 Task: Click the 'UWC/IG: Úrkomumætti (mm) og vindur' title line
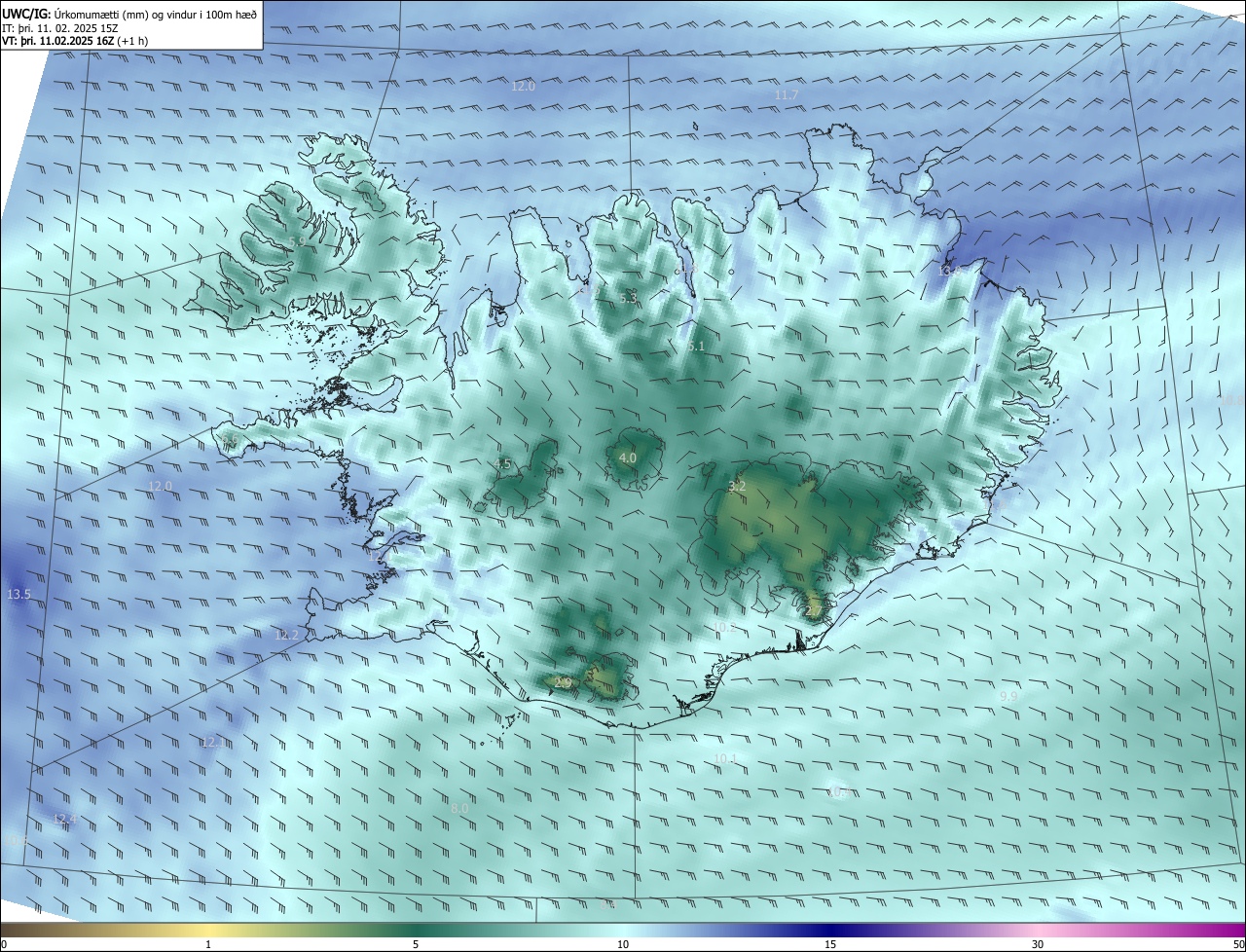[x=129, y=15]
